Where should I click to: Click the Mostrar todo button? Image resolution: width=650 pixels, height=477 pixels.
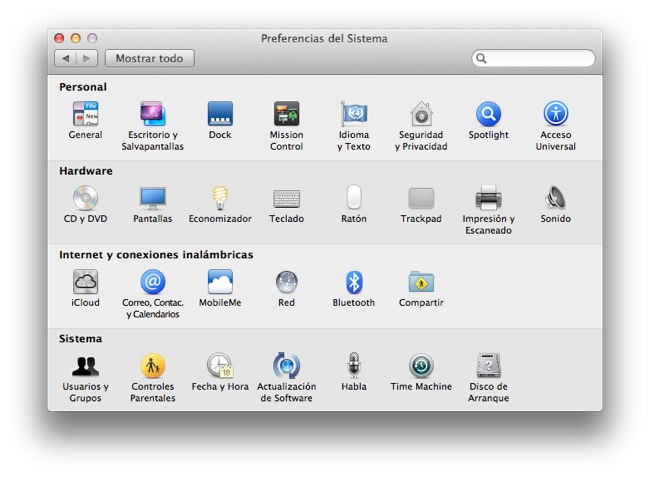click(149, 59)
